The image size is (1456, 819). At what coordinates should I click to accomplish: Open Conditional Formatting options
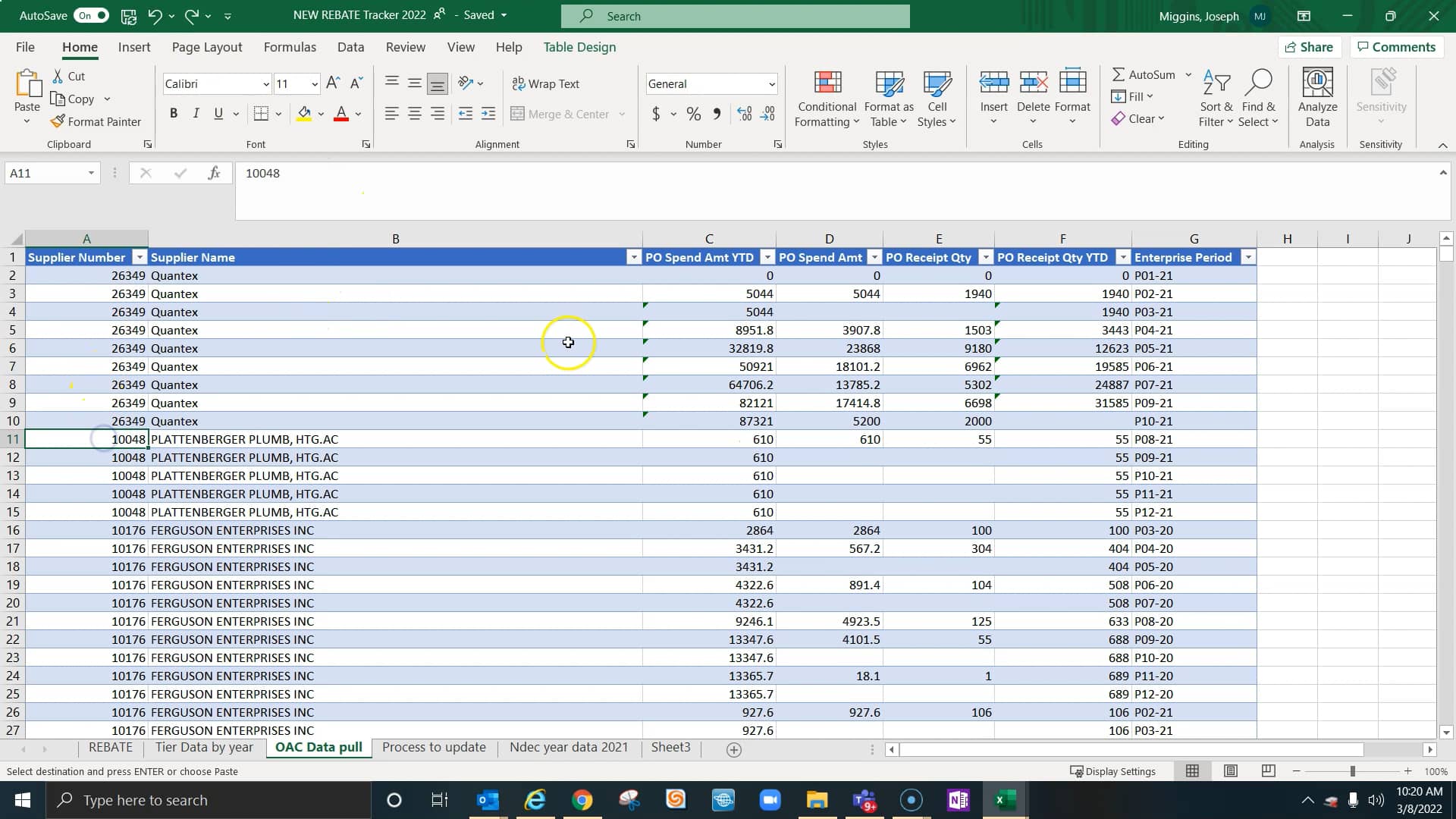pyautogui.click(x=827, y=97)
